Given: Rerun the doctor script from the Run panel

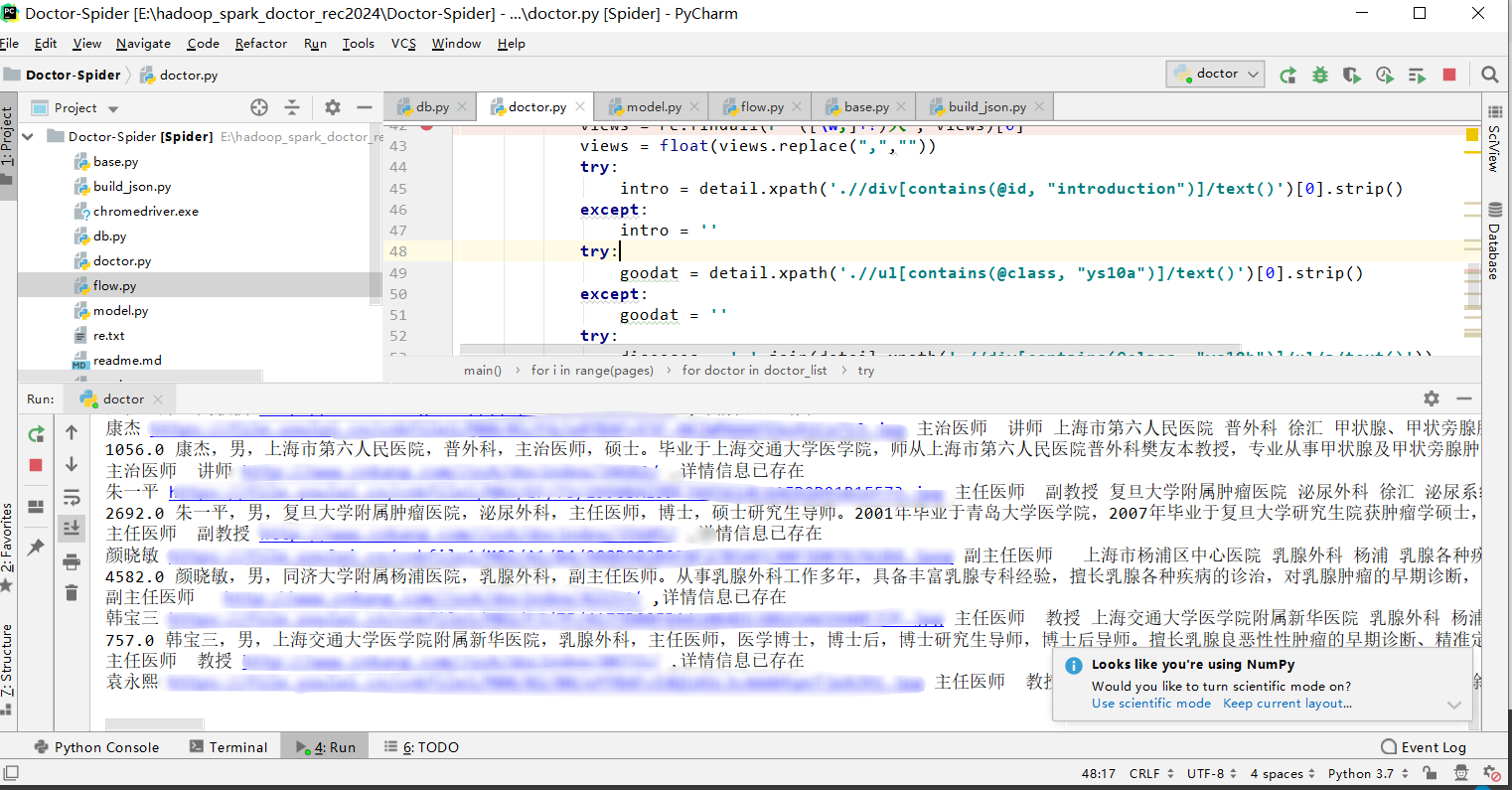Looking at the screenshot, I should pos(36,434).
